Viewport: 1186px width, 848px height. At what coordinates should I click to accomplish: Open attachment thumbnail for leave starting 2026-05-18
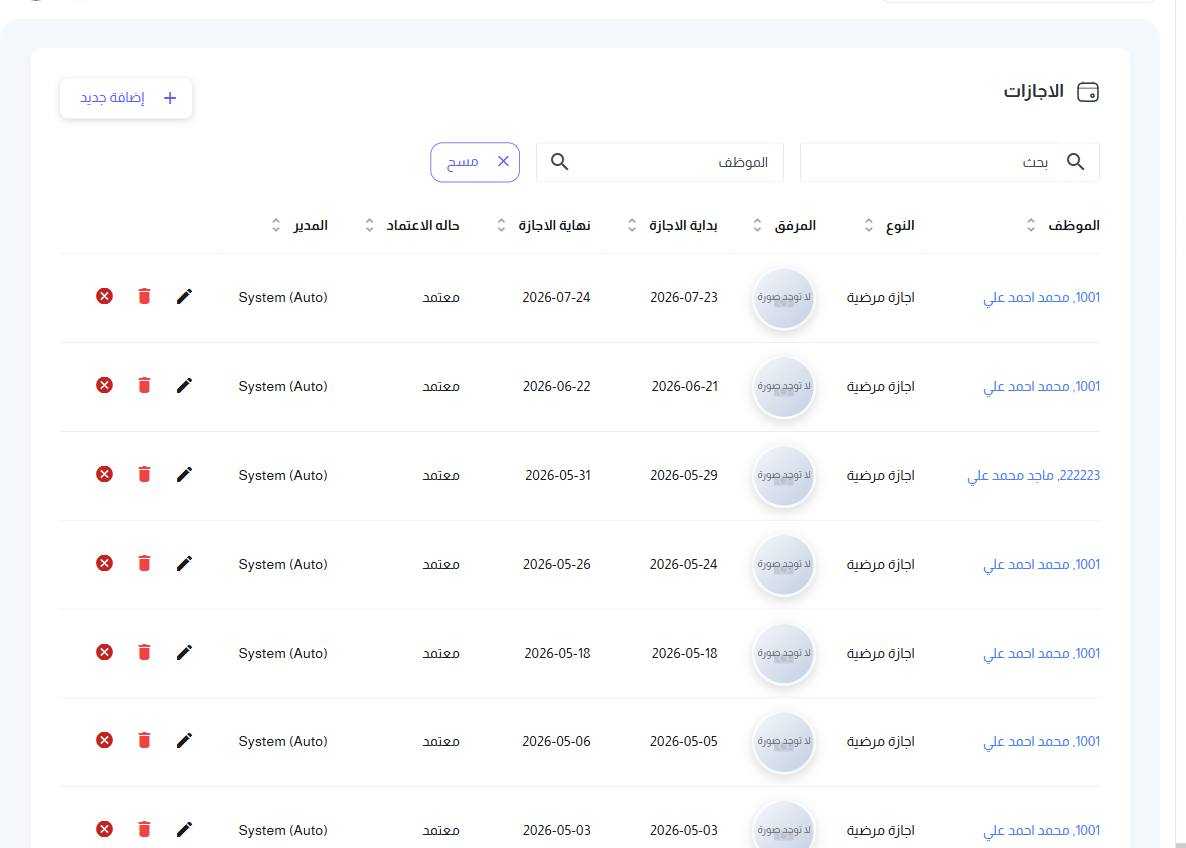click(784, 653)
